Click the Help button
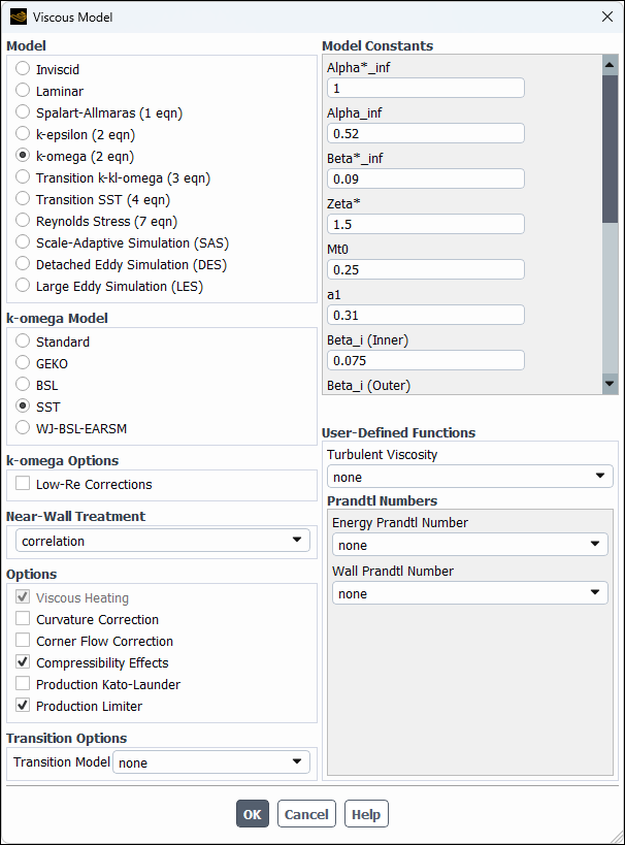Viewport: 625px width, 845px height. (x=366, y=814)
